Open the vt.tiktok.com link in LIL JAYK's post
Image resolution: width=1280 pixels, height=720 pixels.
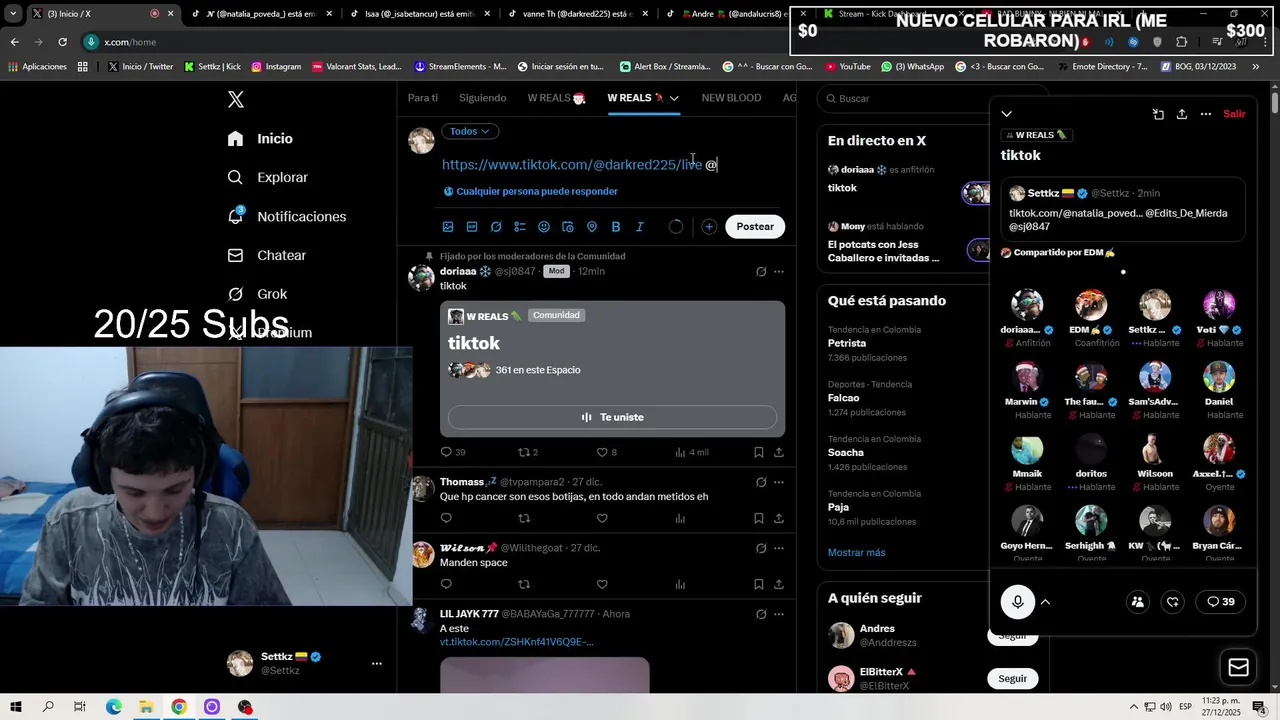[x=516, y=642]
